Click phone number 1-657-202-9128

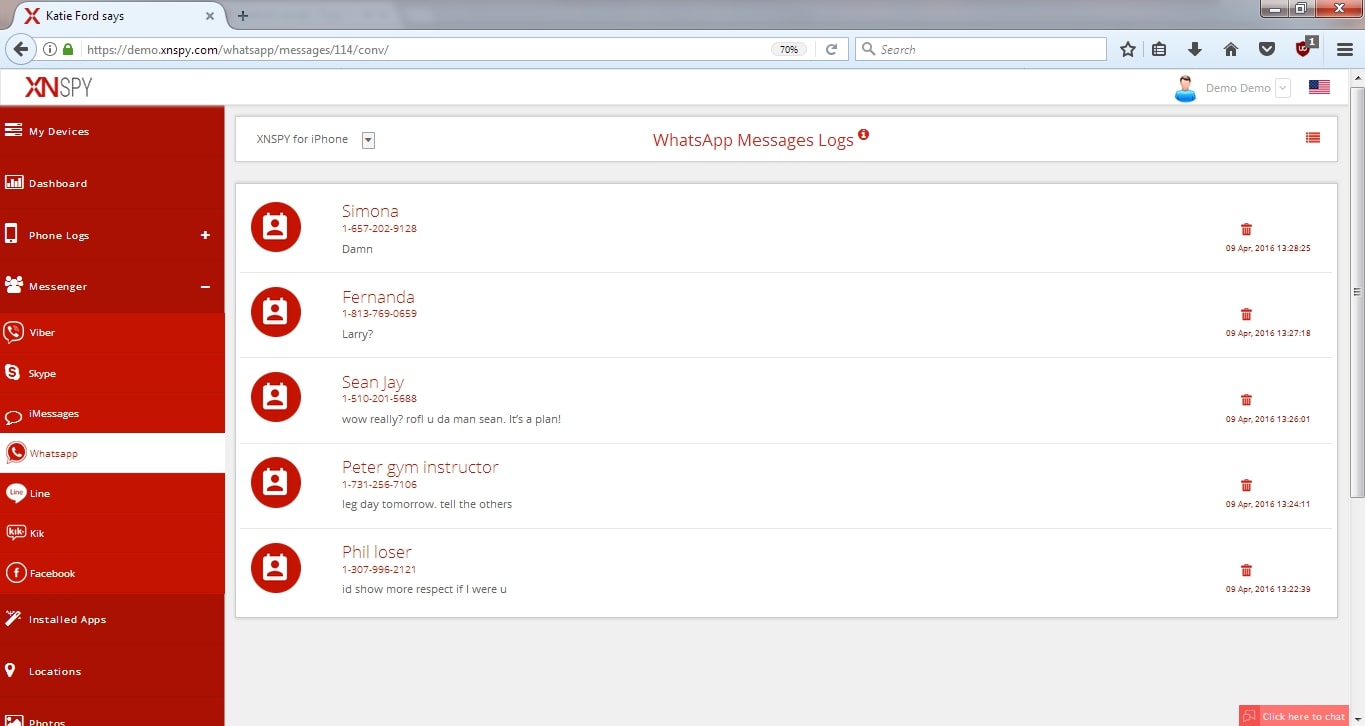point(379,229)
